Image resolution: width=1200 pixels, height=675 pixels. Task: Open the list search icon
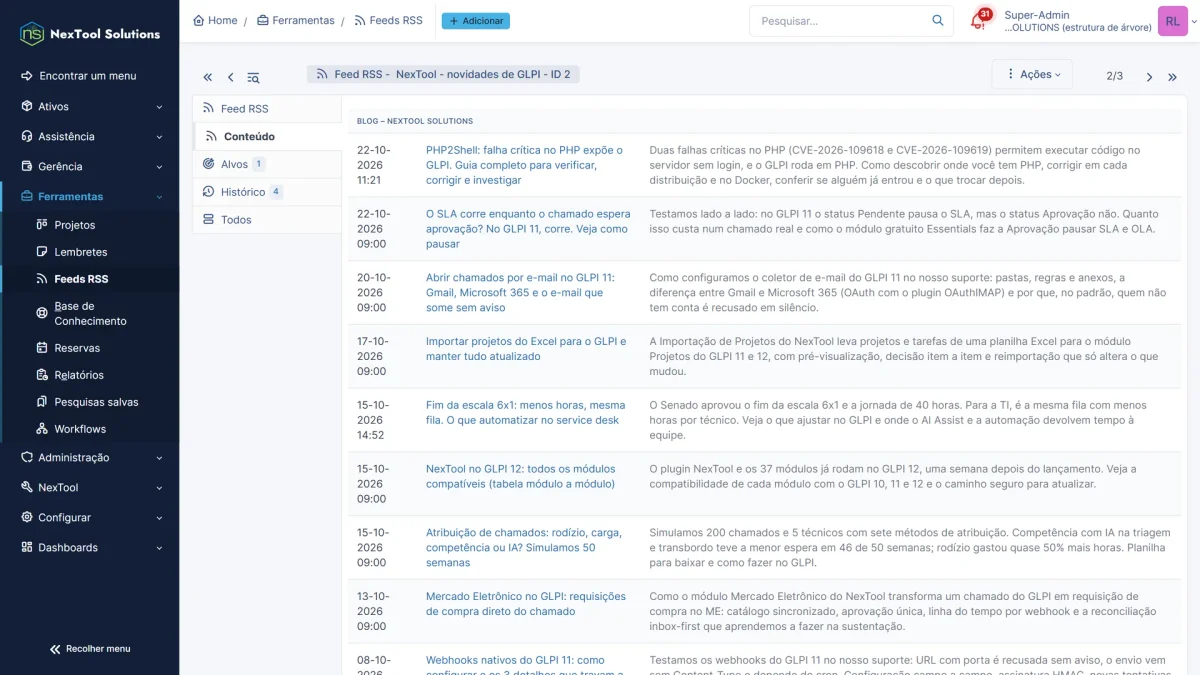253,77
